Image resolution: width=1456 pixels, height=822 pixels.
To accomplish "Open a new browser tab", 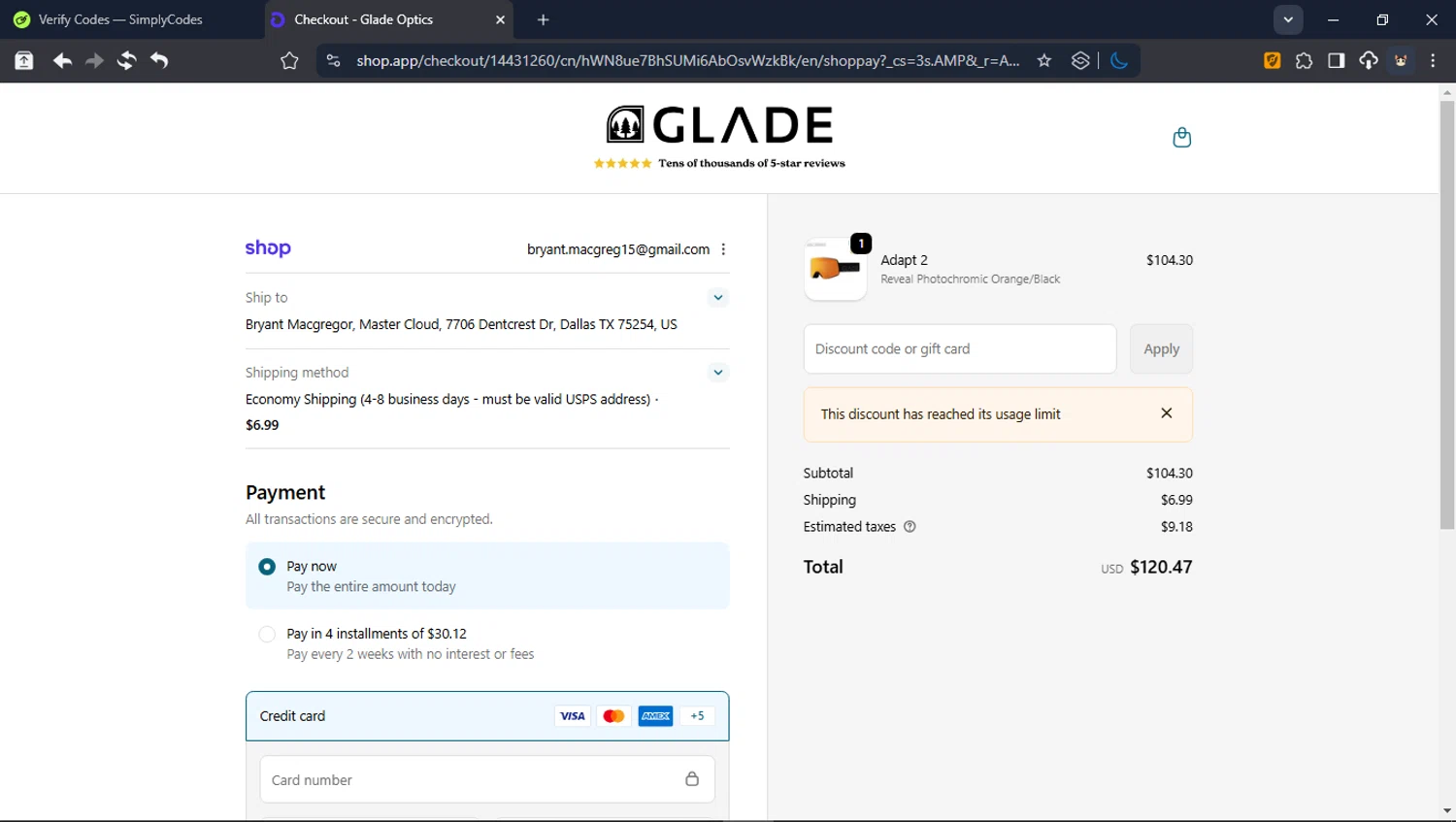I will [543, 19].
